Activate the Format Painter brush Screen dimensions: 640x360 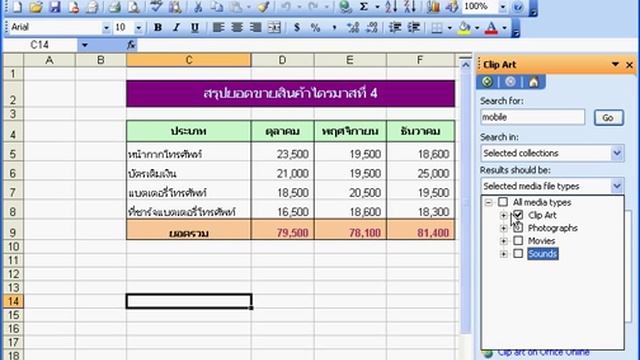264,7
